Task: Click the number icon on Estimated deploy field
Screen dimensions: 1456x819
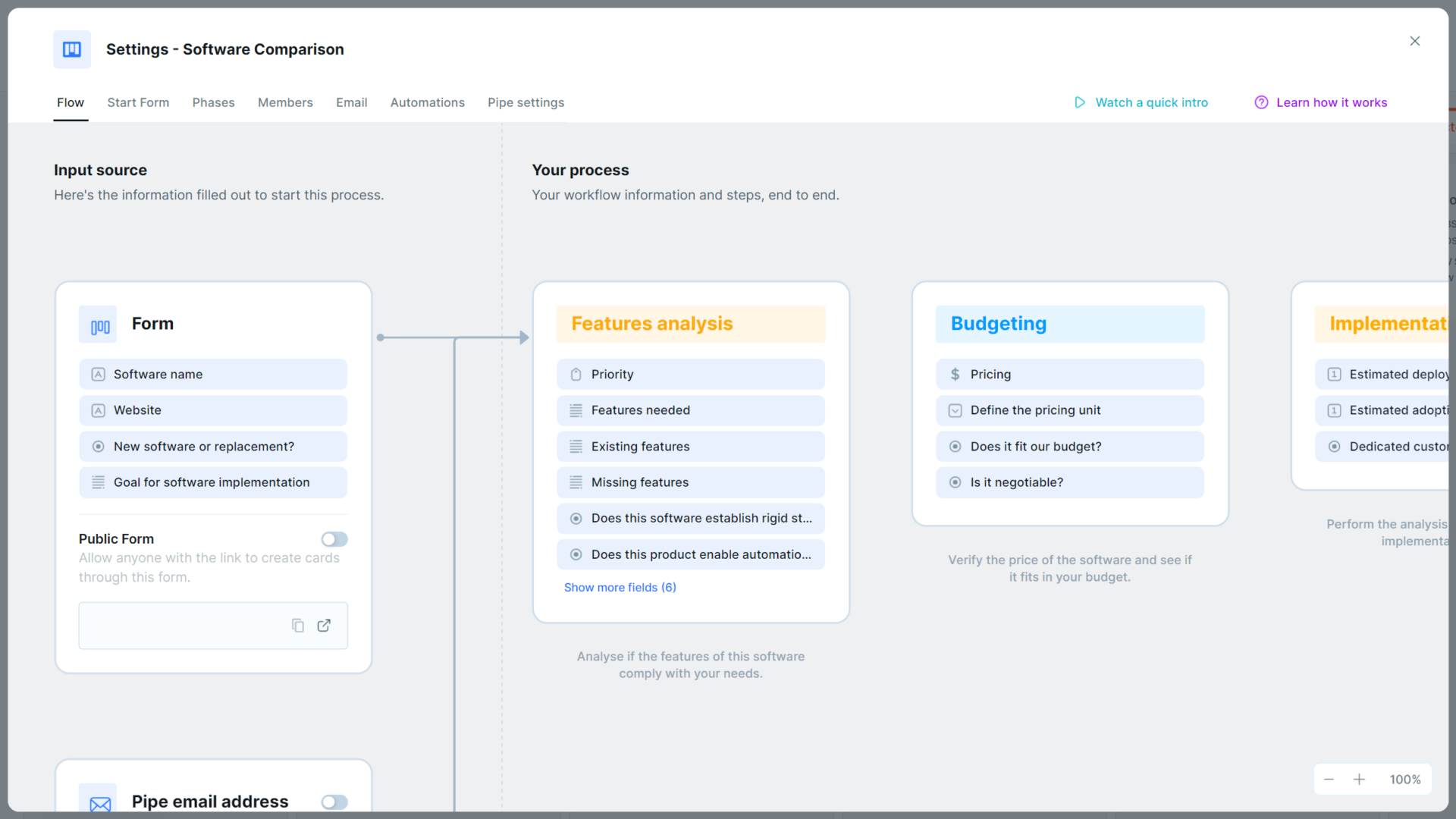Action: click(1335, 374)
